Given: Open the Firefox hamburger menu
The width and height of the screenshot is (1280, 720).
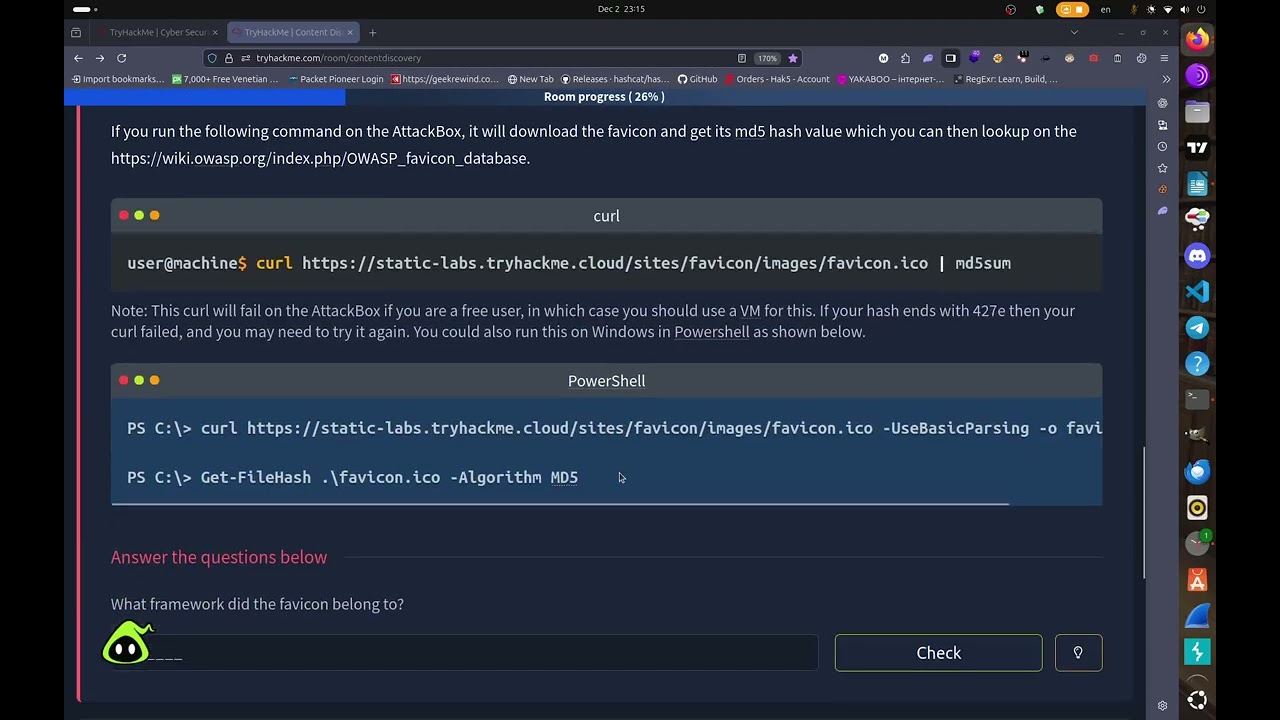Looking at the screenshot, I should 1165,58.
